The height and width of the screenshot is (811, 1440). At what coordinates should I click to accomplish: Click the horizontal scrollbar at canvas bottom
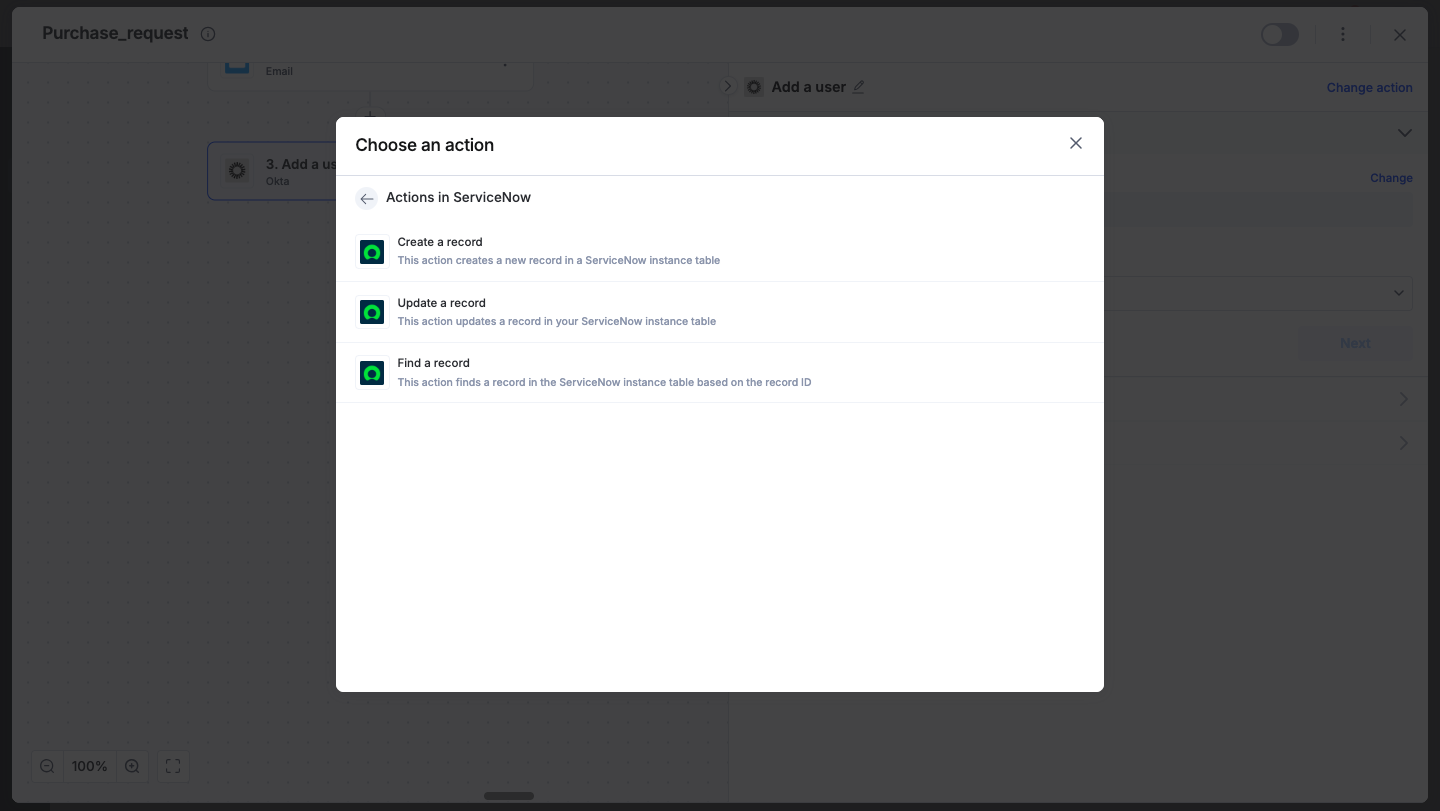(x=509, y=796)
